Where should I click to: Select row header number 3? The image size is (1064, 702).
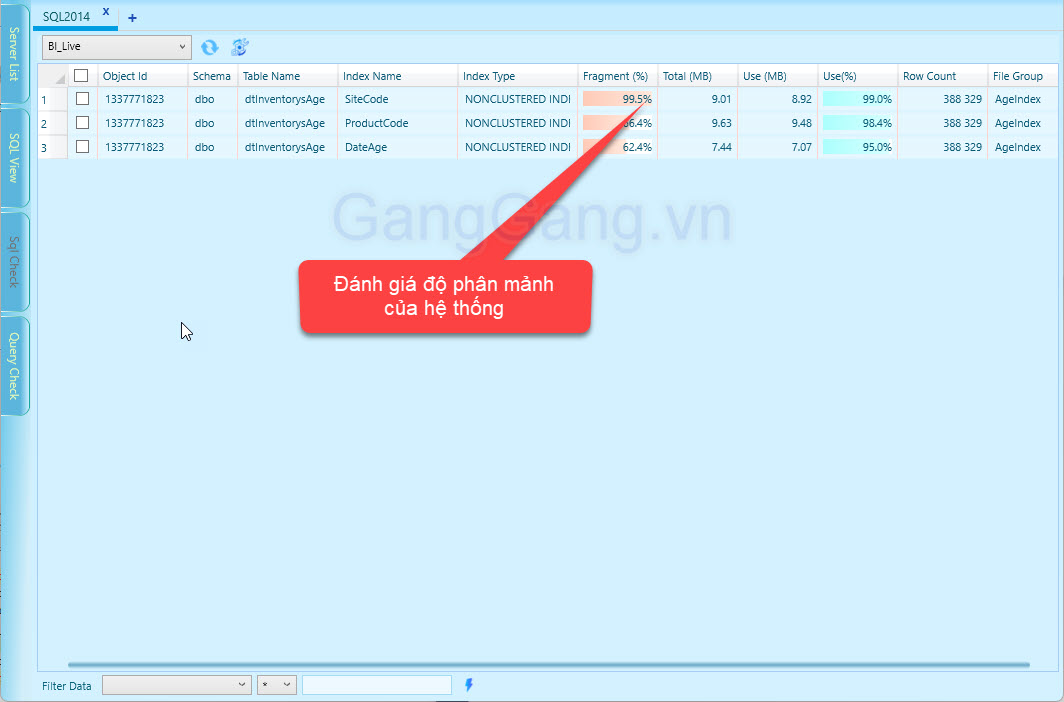point(53,147)
